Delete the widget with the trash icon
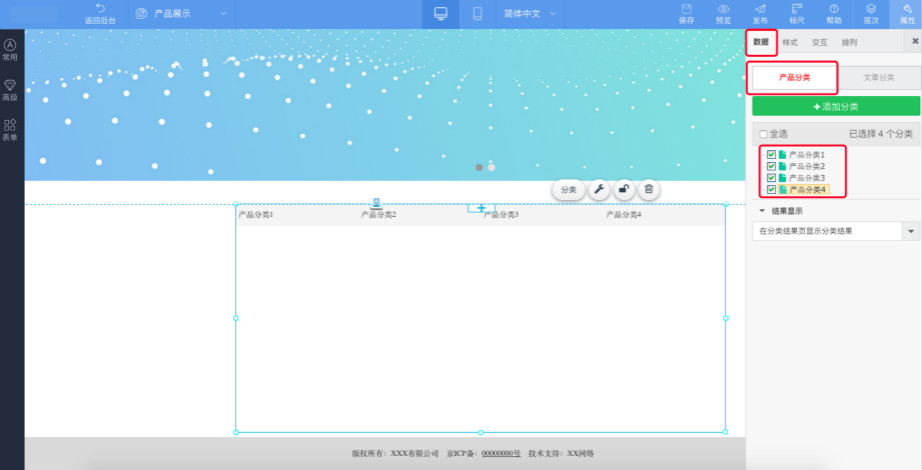Viewport: 922px width, 470px height. (648, 189)
